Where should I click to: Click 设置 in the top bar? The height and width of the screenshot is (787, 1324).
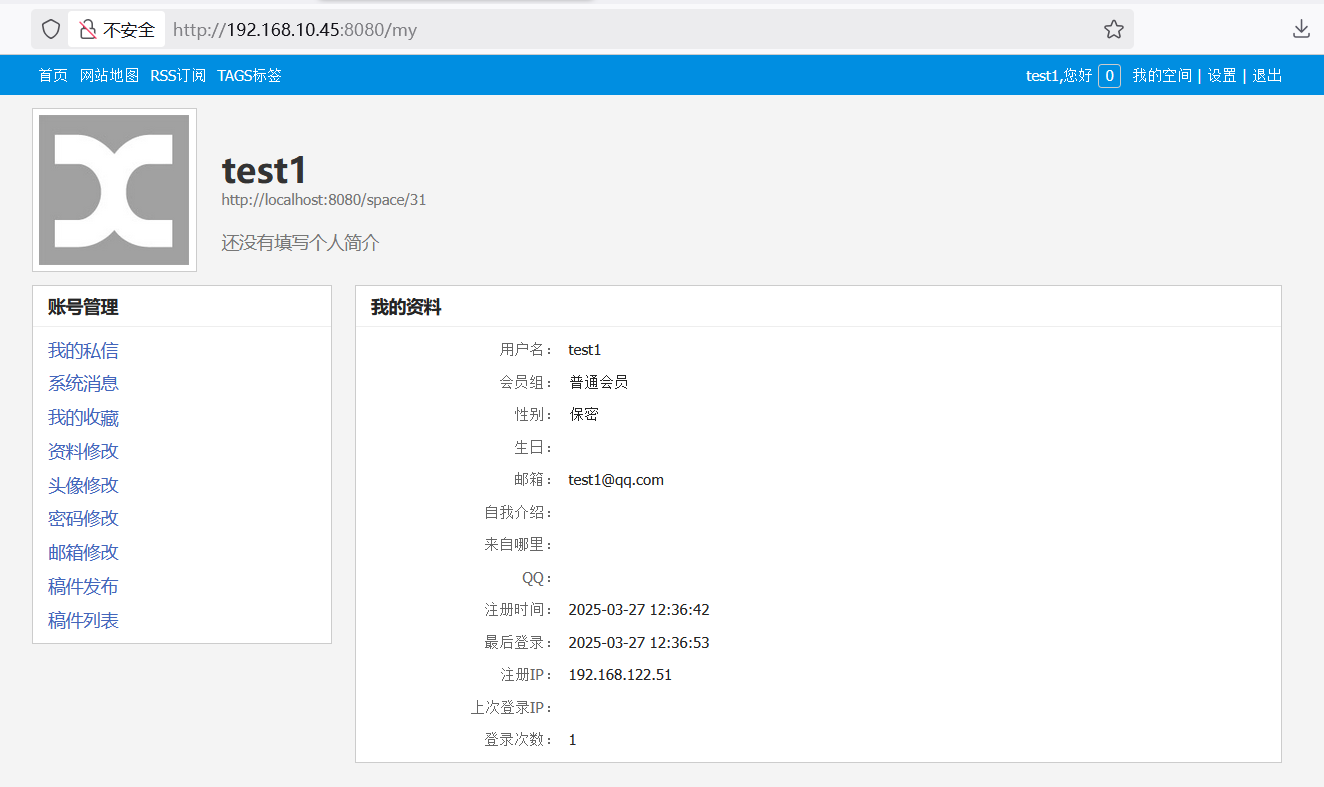[1222, 76]
